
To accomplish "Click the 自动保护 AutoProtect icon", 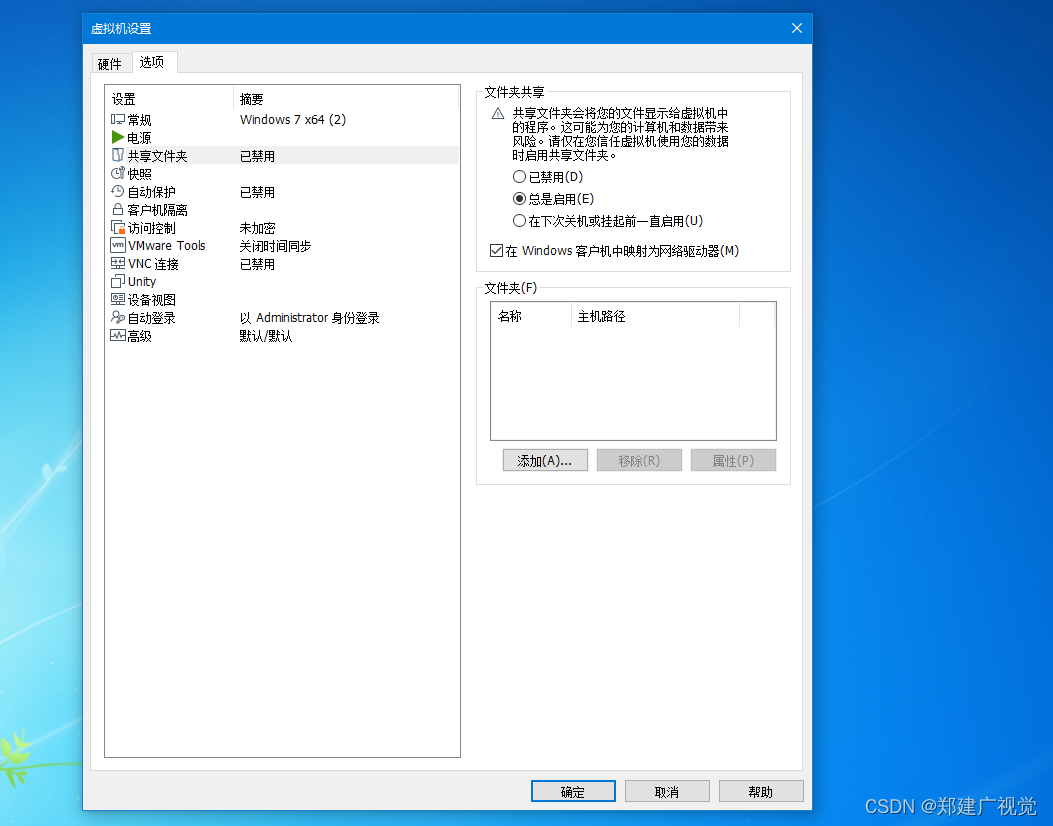I will [118, 191].
